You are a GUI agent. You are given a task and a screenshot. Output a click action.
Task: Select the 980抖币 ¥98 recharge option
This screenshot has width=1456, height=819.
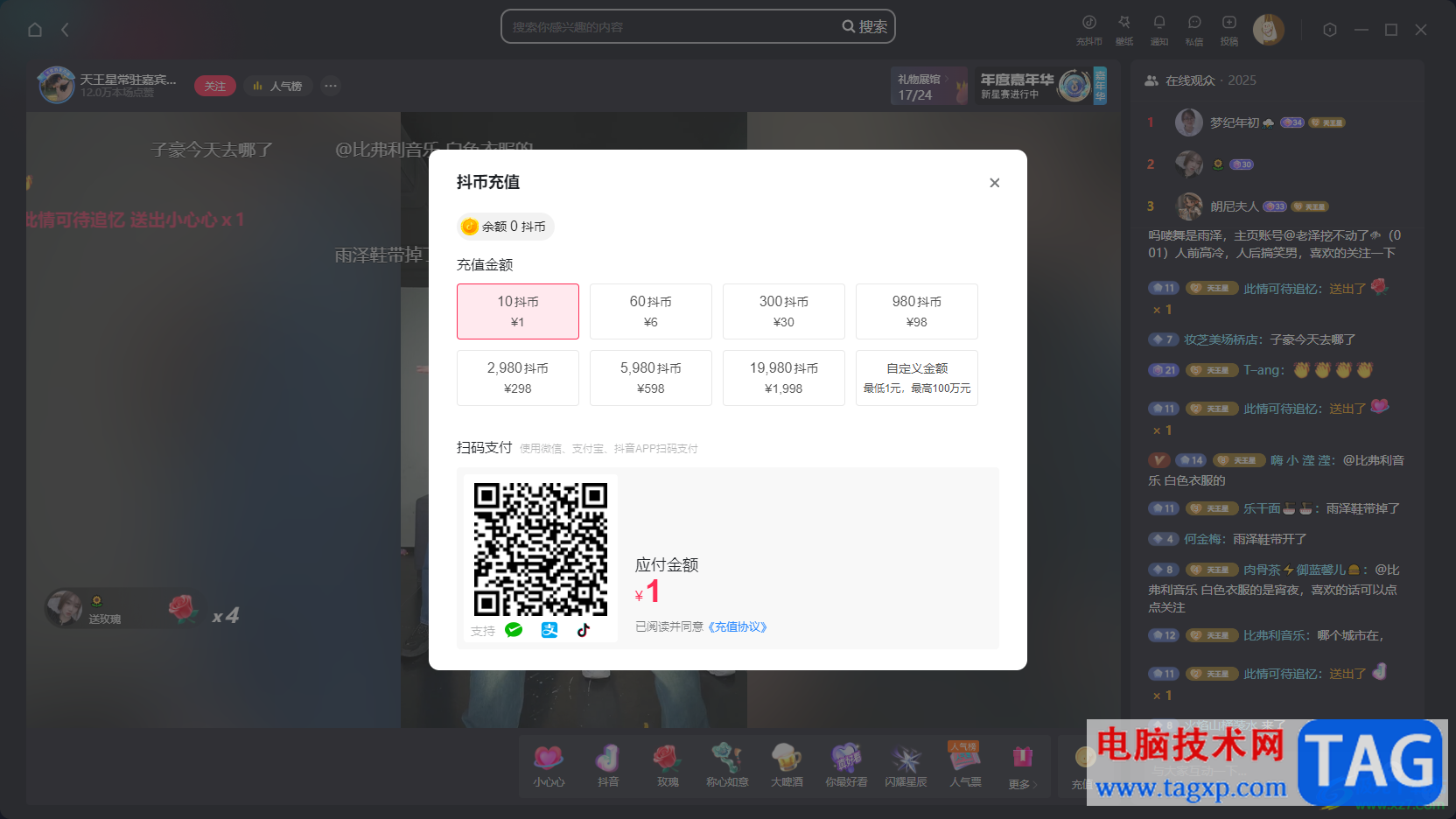click(917, 311)
